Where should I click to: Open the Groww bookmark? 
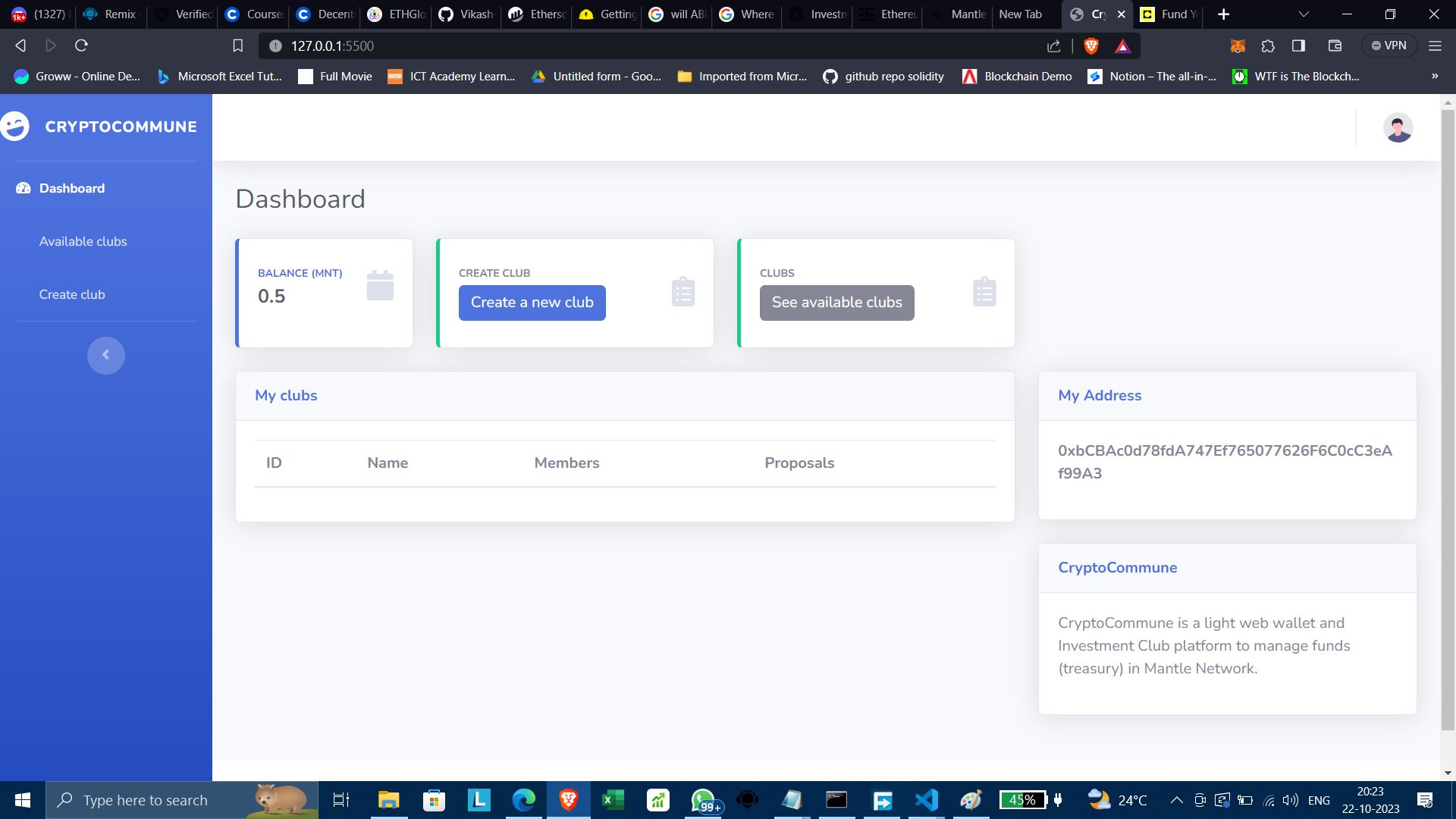point(77,76)
